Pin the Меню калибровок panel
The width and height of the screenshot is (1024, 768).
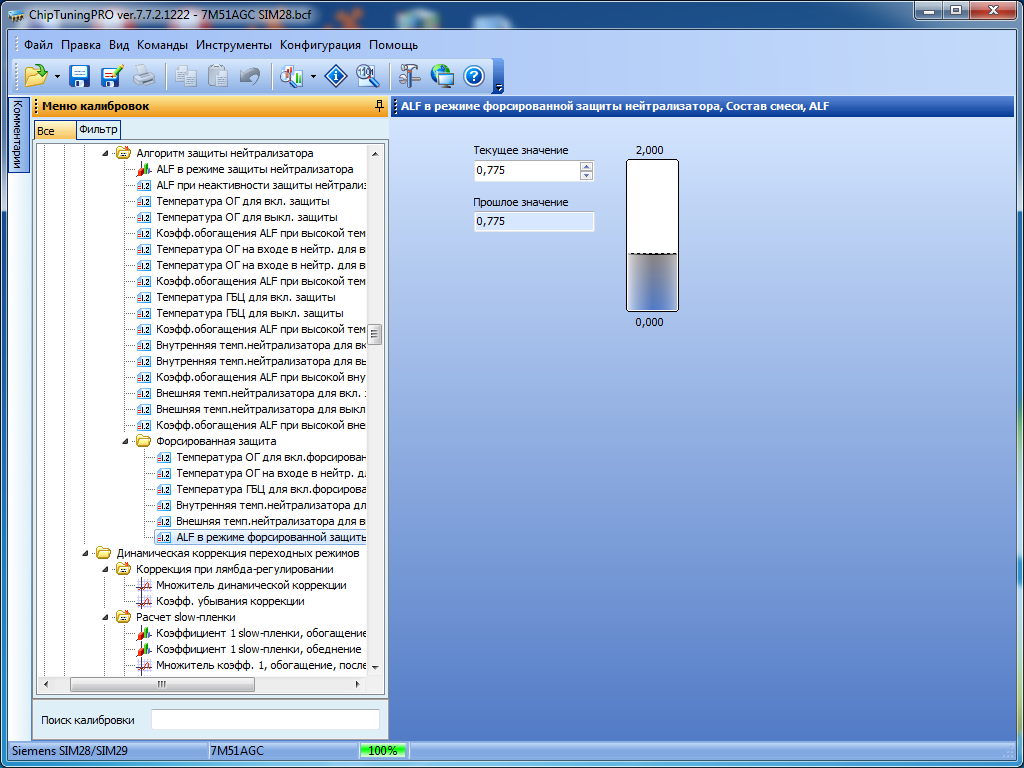pos(378,106)
